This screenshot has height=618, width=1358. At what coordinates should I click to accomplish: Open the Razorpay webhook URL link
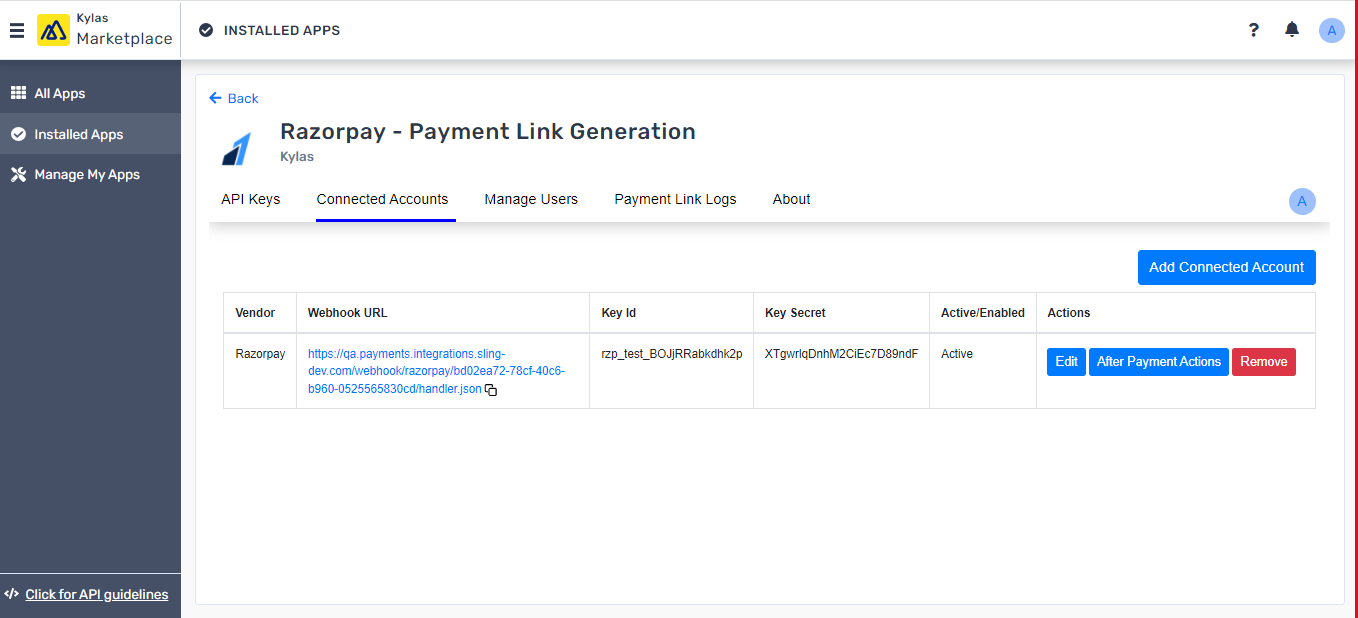[436, 371]
